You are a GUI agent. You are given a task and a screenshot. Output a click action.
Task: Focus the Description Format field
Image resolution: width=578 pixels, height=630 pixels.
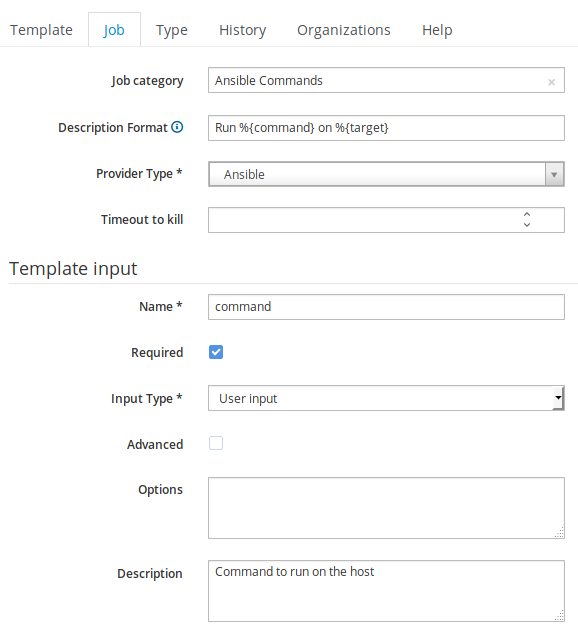(386, 128)
